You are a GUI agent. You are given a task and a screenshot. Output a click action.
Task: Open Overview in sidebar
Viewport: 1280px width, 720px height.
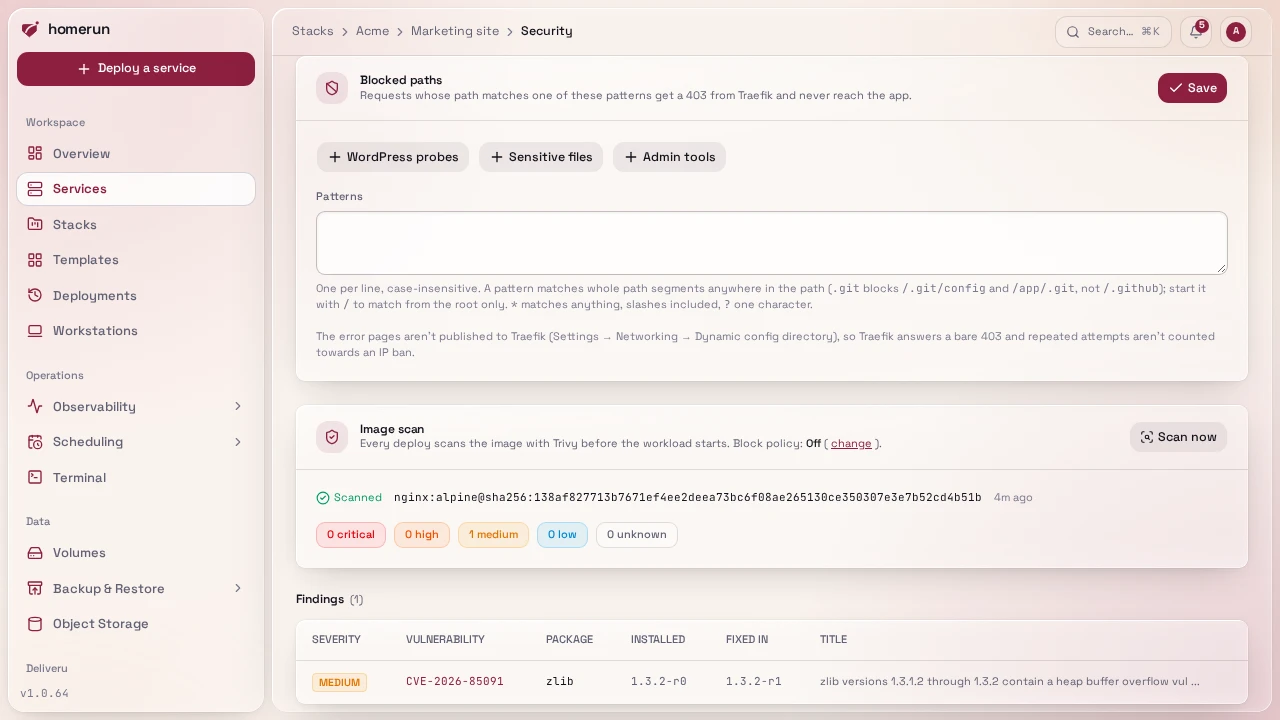pyautogui.click(x=136, y=154)
